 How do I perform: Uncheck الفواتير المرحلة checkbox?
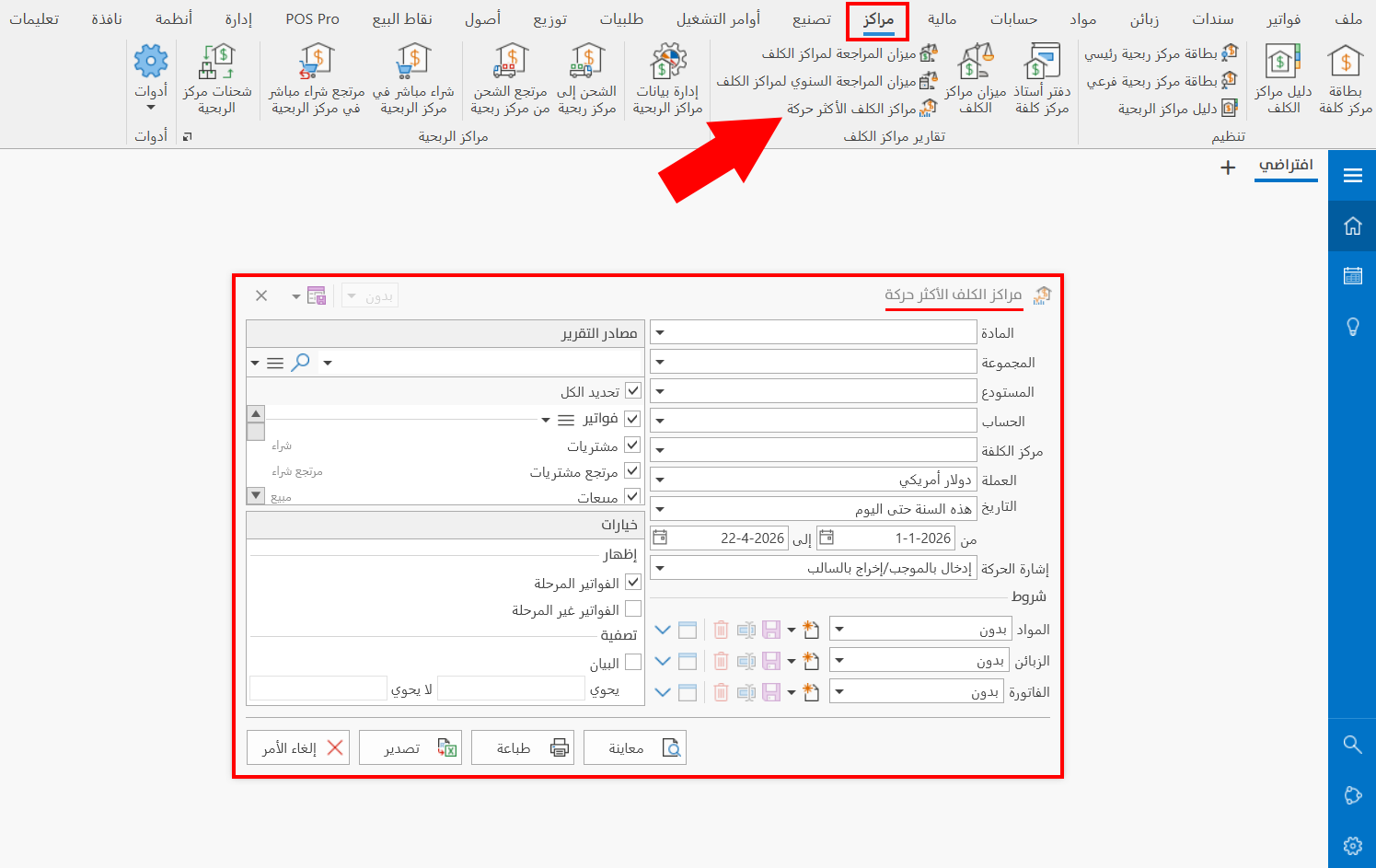[x=632, y=582]
